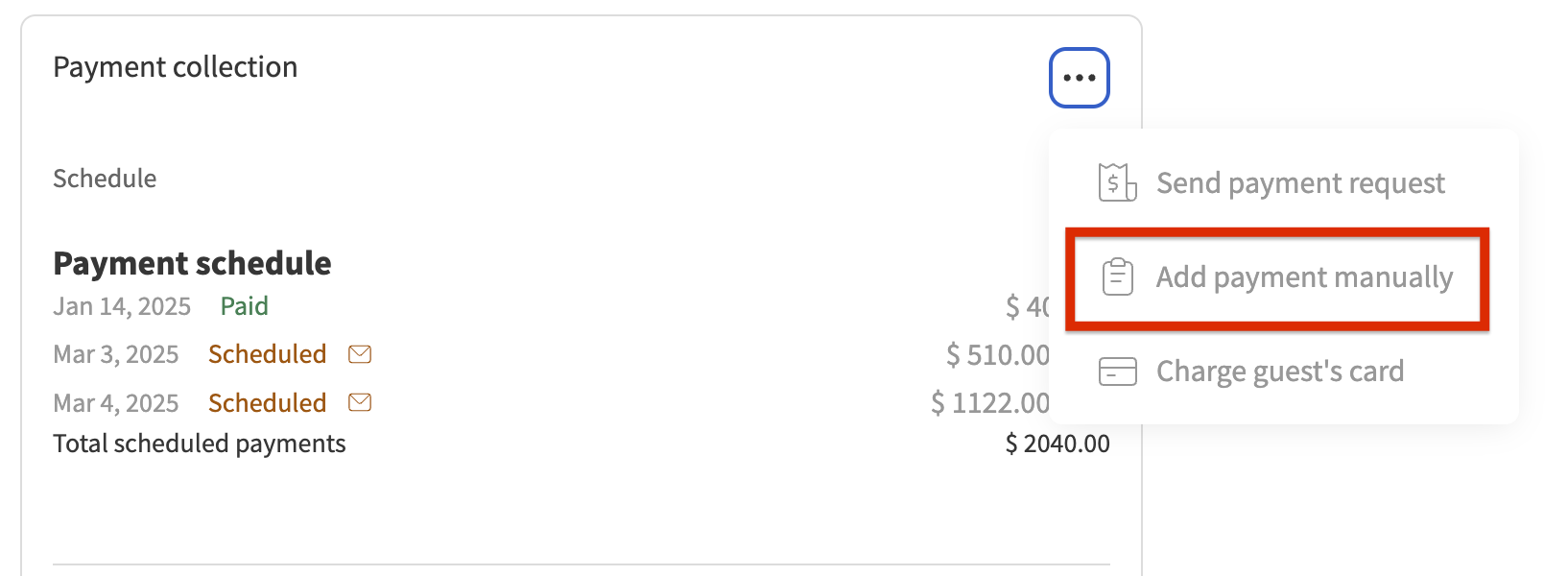Screen dimensions: 1568x576
Task: Choose Add payment manually from the menu
Action: pyautogui.click(x=1303, y=277)
